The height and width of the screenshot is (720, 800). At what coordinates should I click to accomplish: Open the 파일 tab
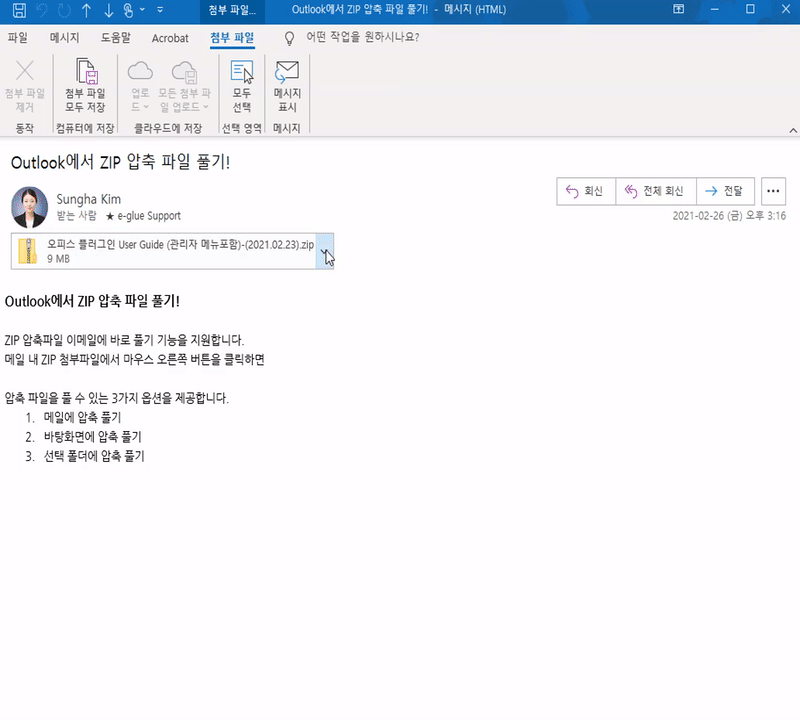coord(17,38)
